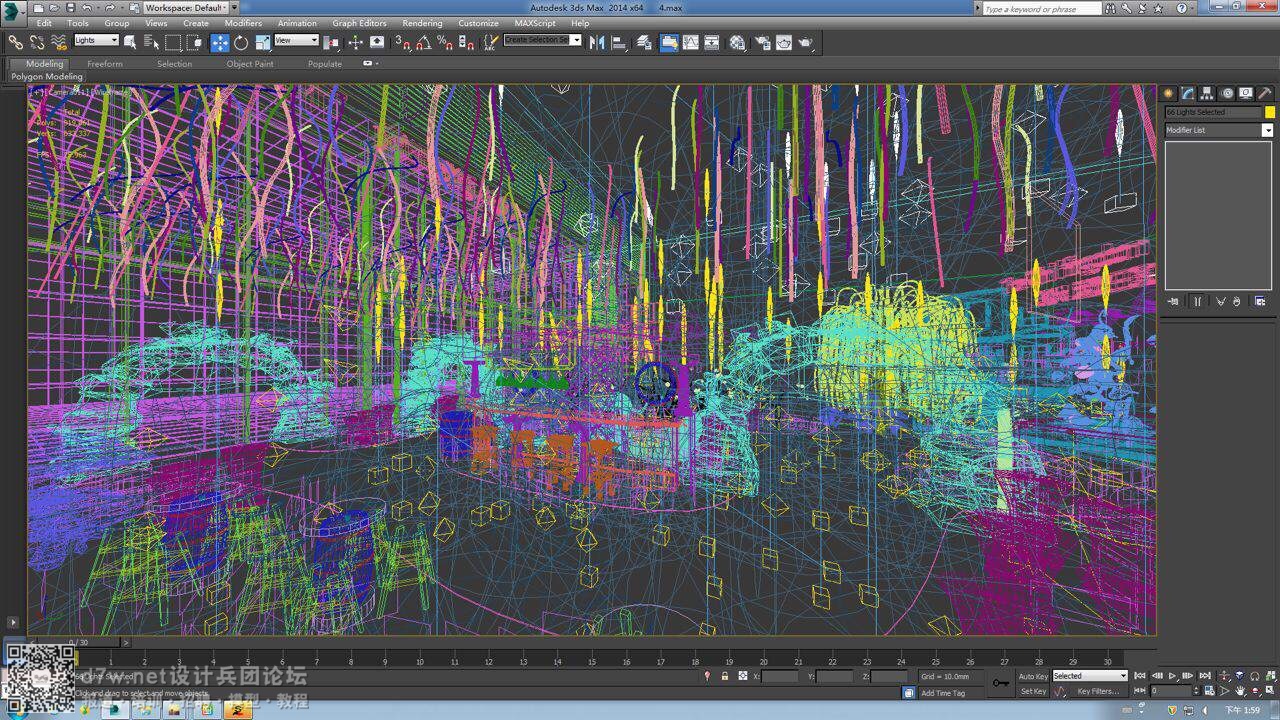Open the Group menu
This screenshot has height=720, width=1280.
tap(117, 23)
